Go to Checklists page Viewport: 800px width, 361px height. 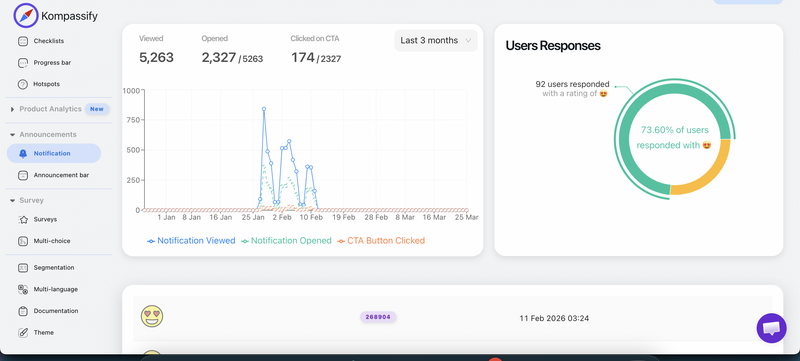(x=48, y=41)
